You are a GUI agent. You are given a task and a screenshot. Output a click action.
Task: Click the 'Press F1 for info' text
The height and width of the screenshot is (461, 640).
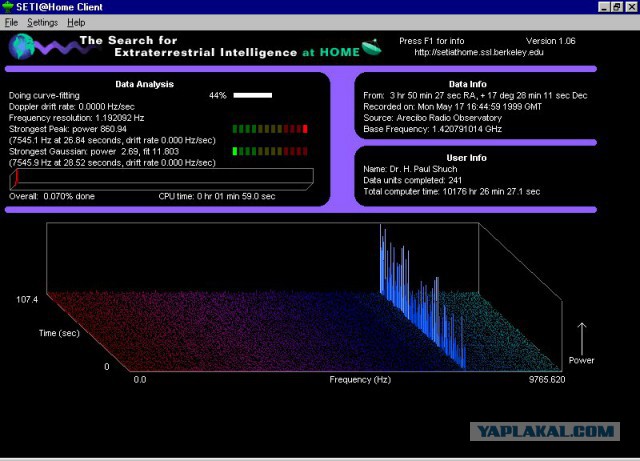tap(431, 41)
